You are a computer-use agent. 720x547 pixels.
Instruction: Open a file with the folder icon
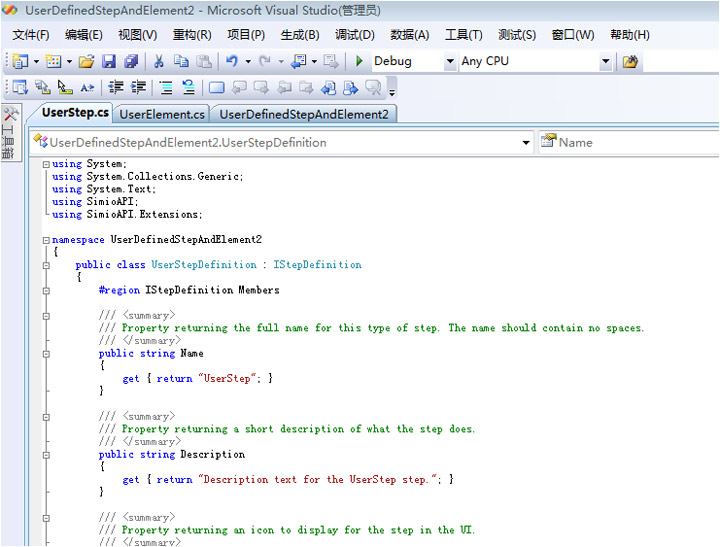click(x=86, y=61)
